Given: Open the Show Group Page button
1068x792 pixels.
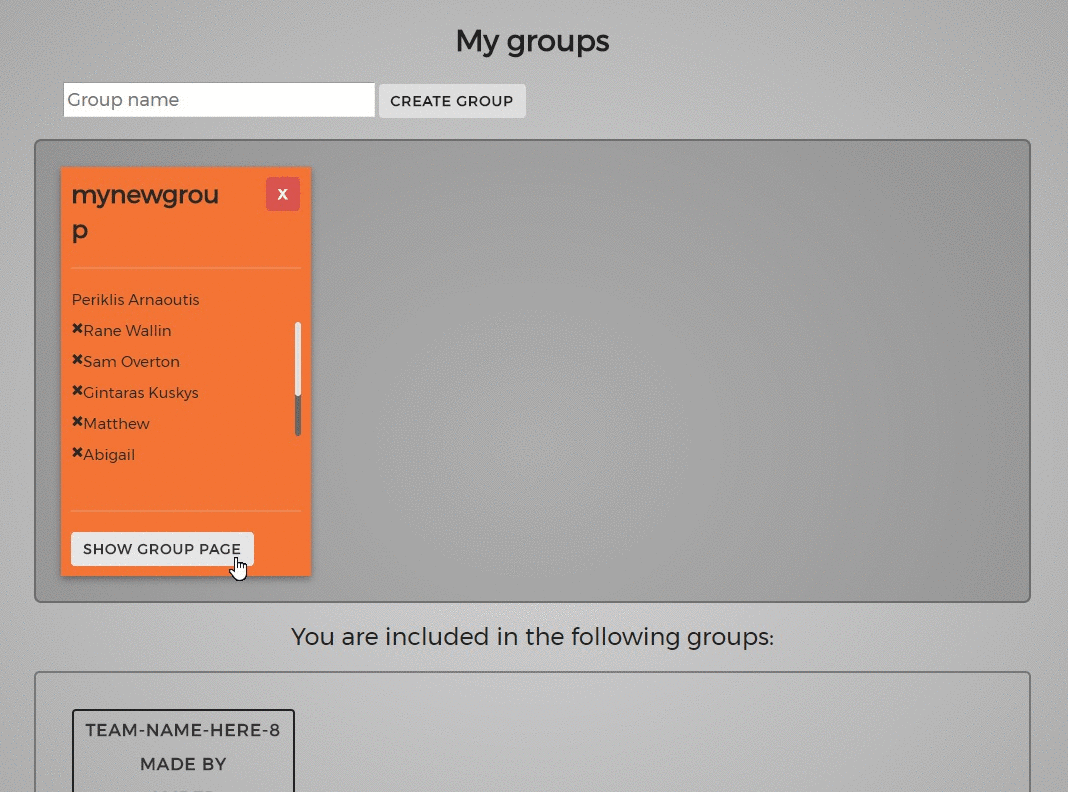Looking at the screenshot, I should point(162,549).
